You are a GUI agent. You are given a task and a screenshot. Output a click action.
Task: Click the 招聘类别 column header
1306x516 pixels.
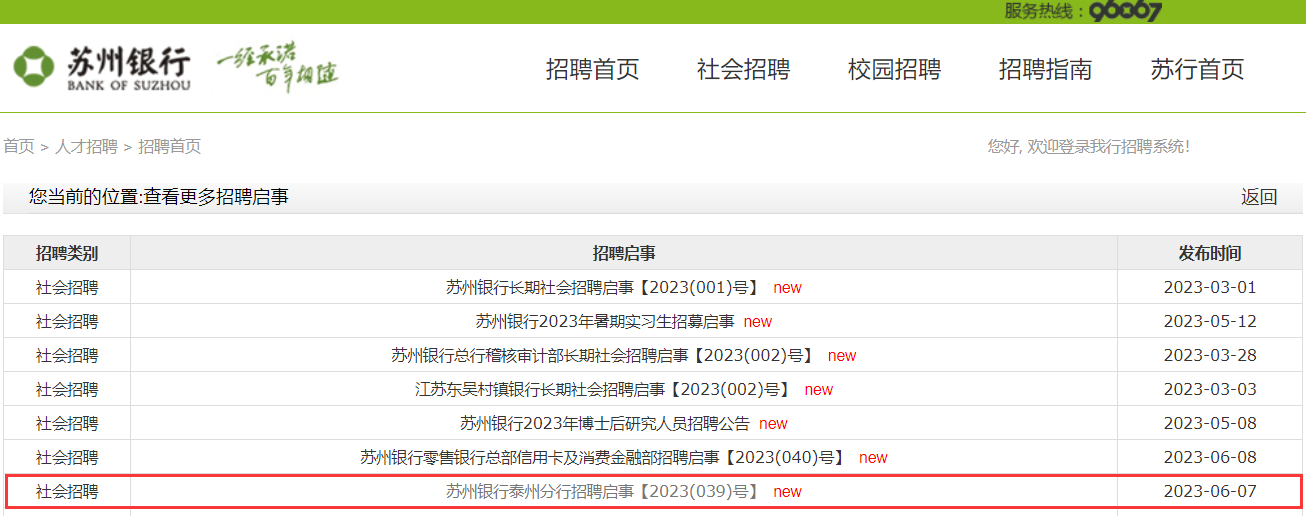tap(67, 253)
